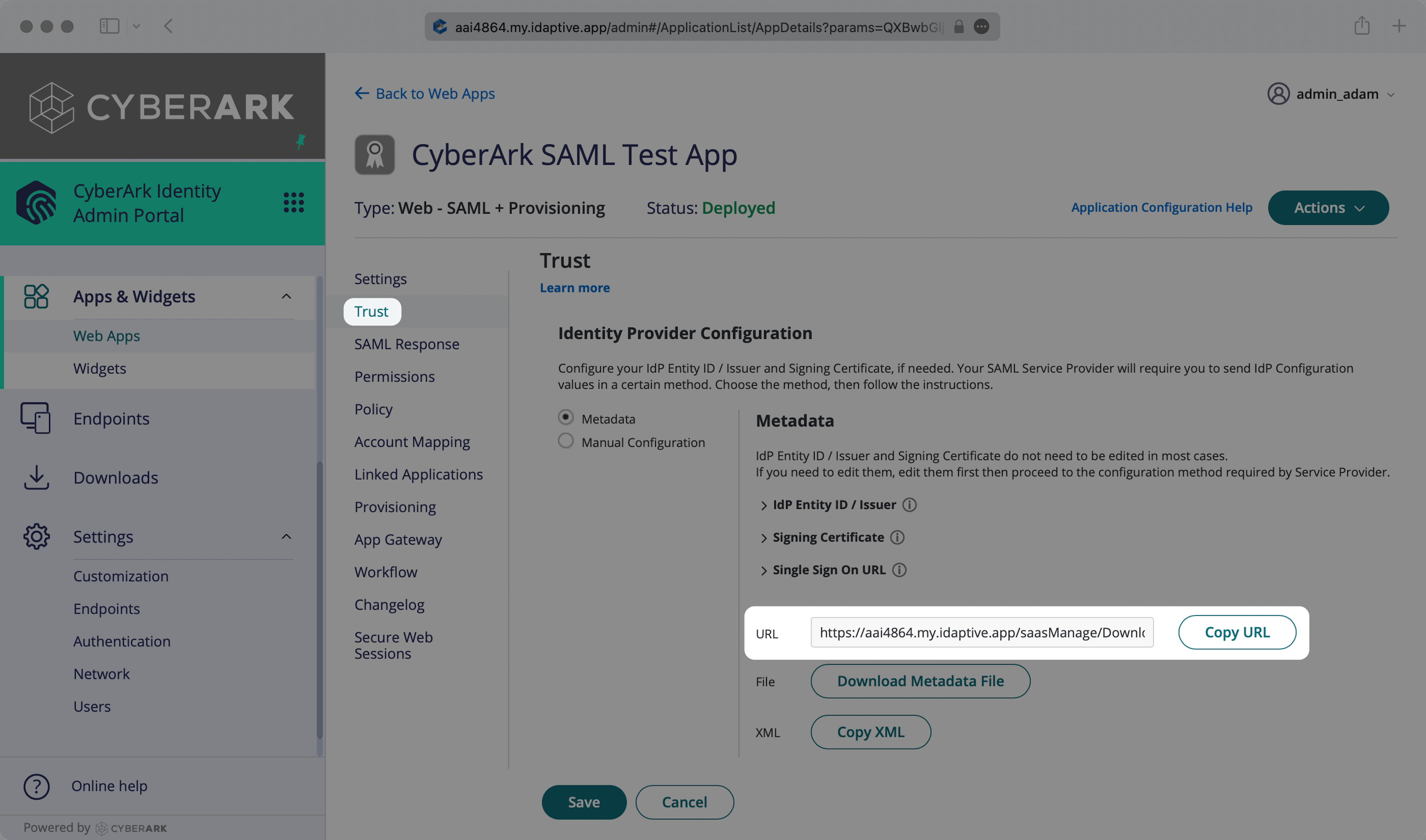Click the IdP Entity ID info icon
1426x840 pixels.
click(x=909, y=504)
